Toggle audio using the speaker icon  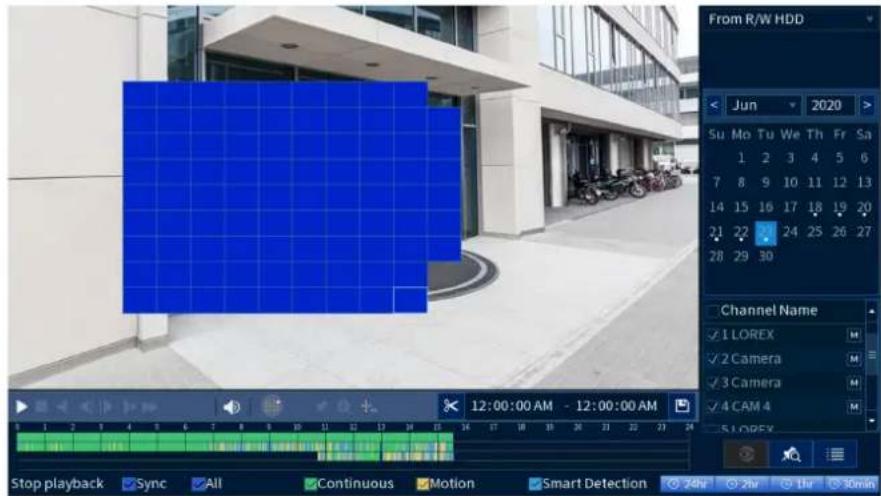[x=231, y=407]
